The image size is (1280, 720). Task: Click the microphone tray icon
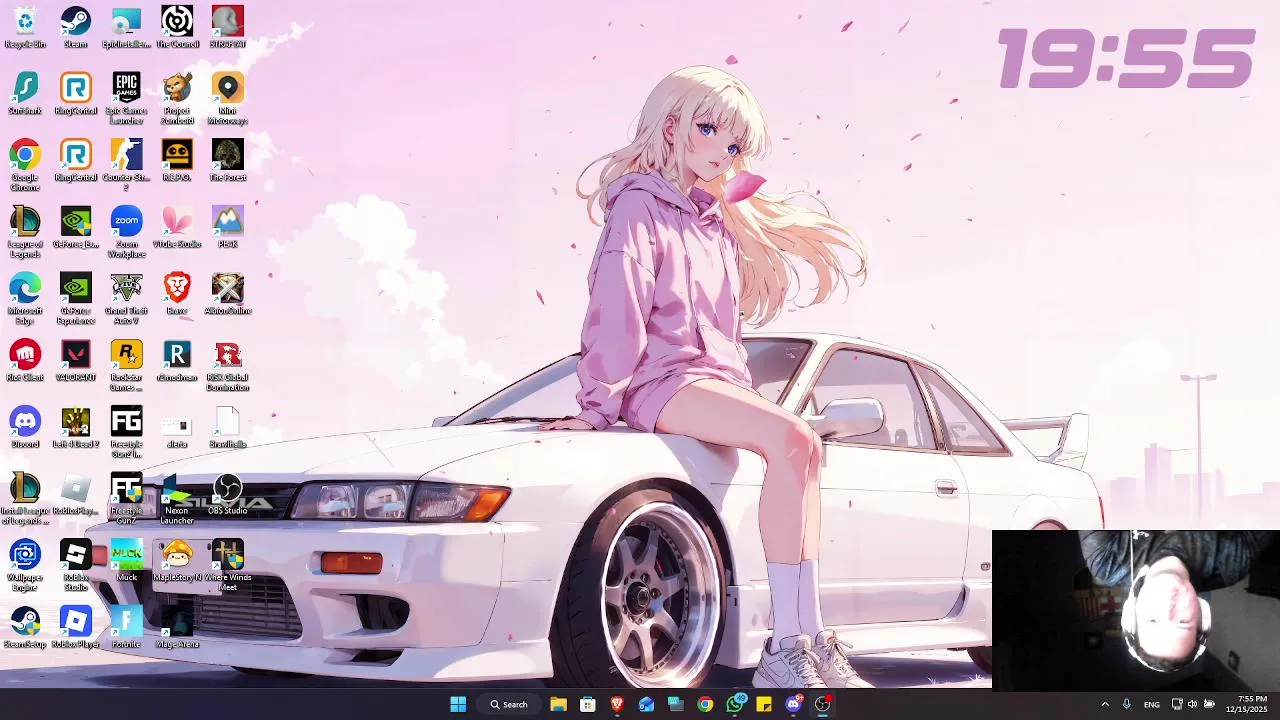[1127, 704]
